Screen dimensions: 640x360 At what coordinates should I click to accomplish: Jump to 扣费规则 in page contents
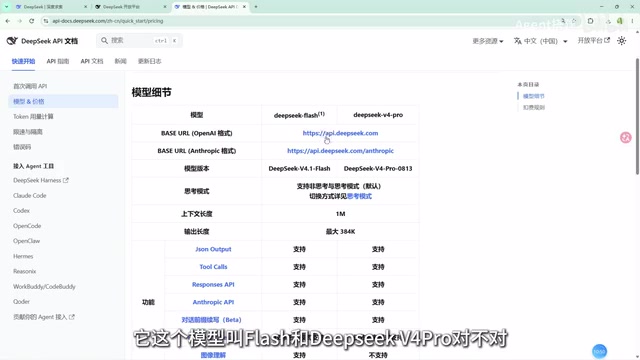click(533, 108)
